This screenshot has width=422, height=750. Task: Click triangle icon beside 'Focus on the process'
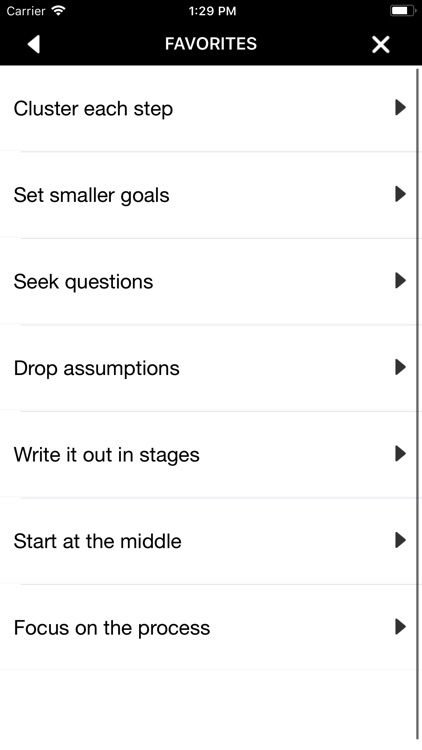pyautogui.click(x=400, y=627)
